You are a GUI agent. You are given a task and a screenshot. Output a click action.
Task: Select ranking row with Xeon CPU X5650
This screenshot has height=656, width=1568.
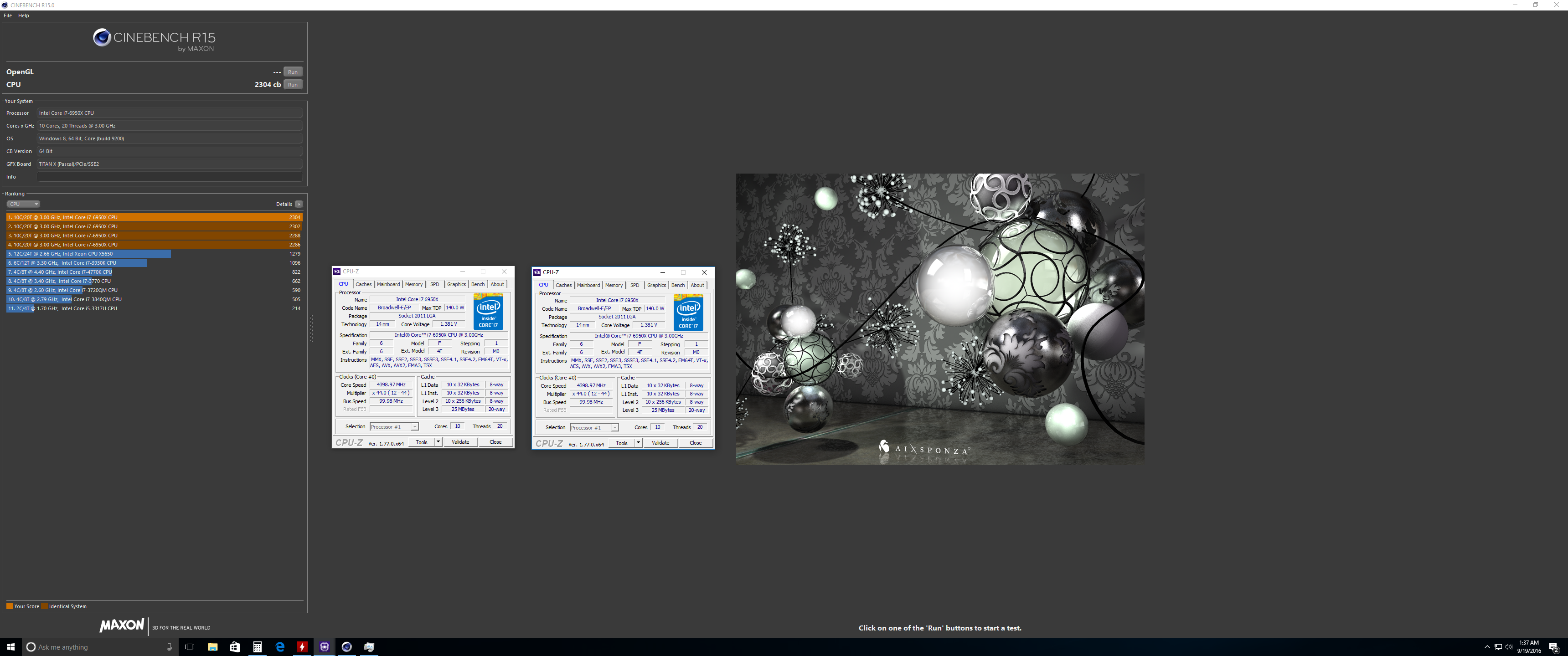(x=155, y=254)
